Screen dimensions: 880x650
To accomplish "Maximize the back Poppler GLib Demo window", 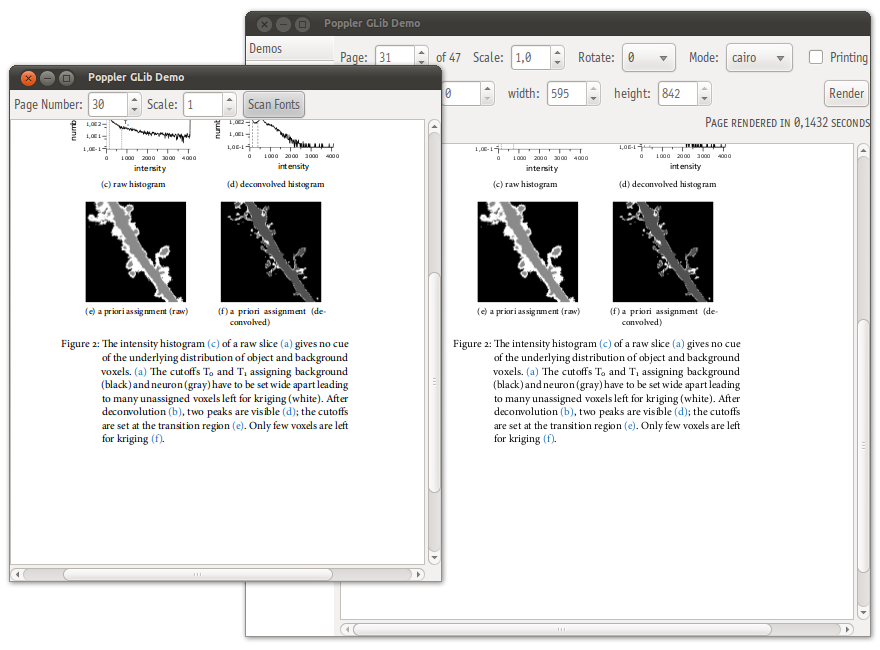I will (x=303, y=24).
